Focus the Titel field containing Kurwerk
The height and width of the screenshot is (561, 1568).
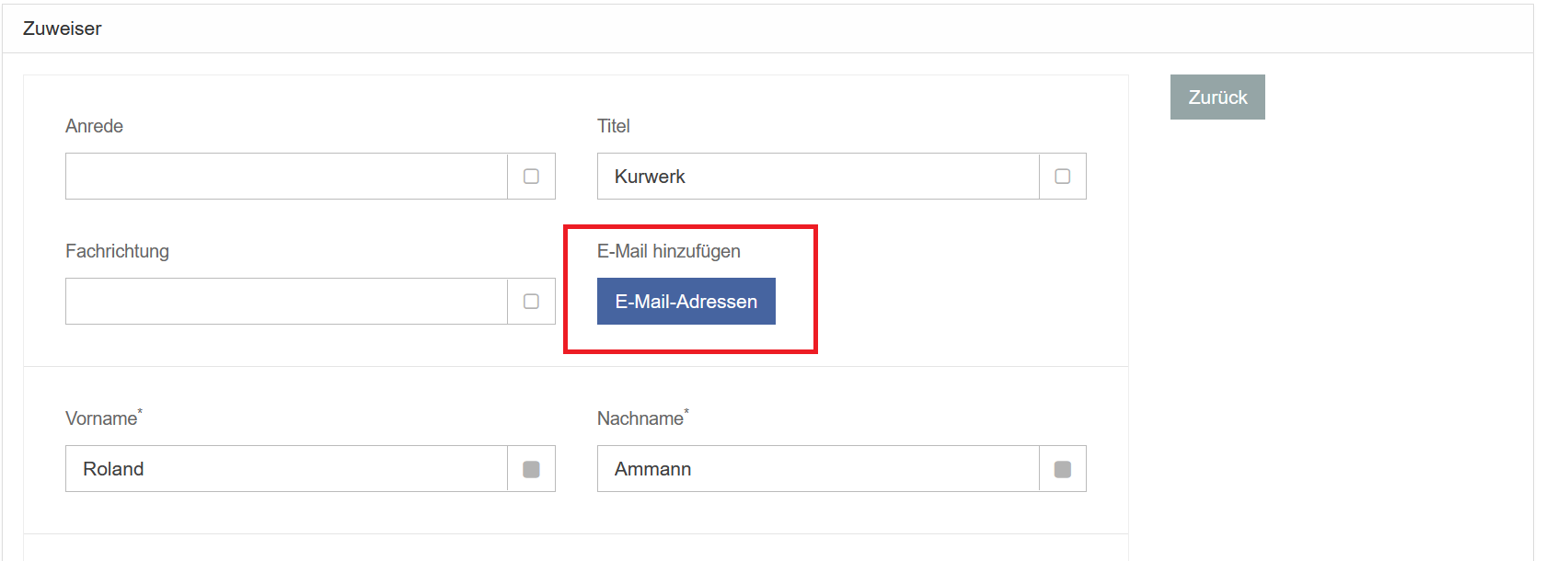click(x=818, y=177)
